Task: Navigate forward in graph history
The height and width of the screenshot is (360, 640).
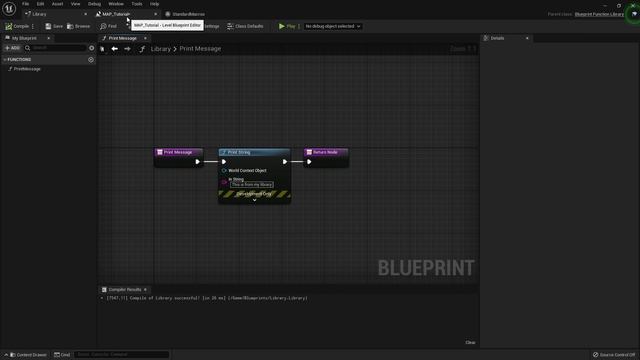Action: (x=127, y=49)
